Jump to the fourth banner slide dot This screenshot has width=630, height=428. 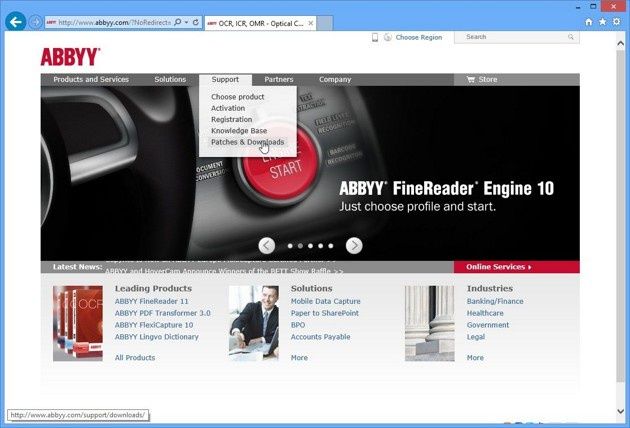tap(320, 246)
